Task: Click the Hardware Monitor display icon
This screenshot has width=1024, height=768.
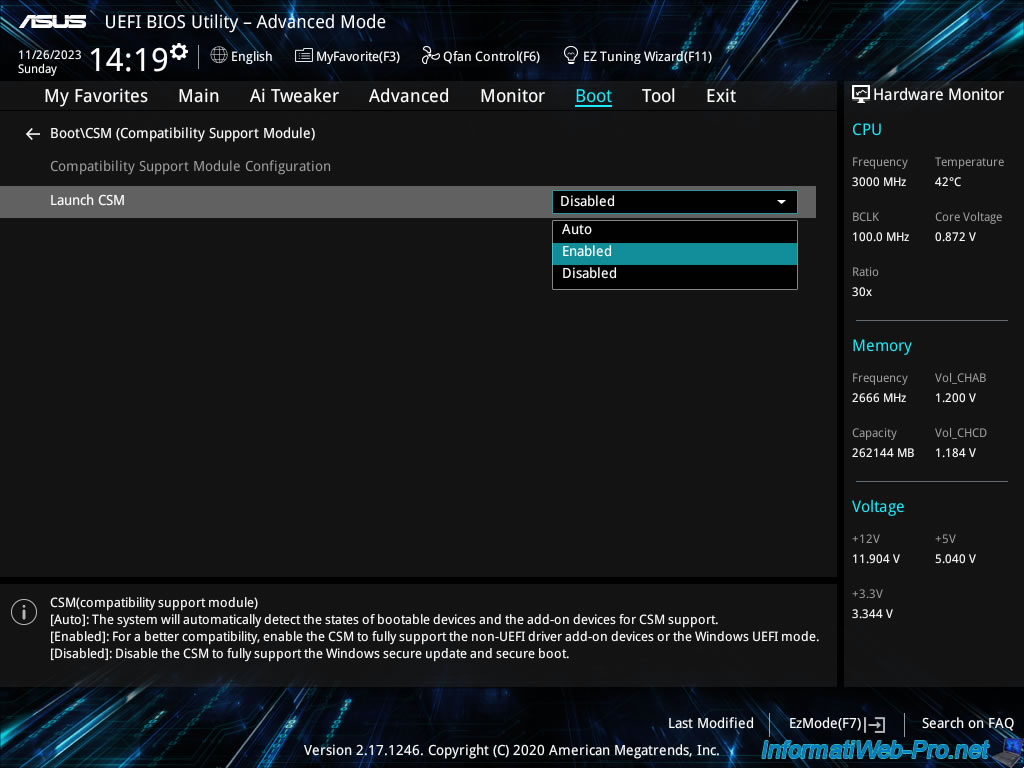Action: click(x=861, y=95)
